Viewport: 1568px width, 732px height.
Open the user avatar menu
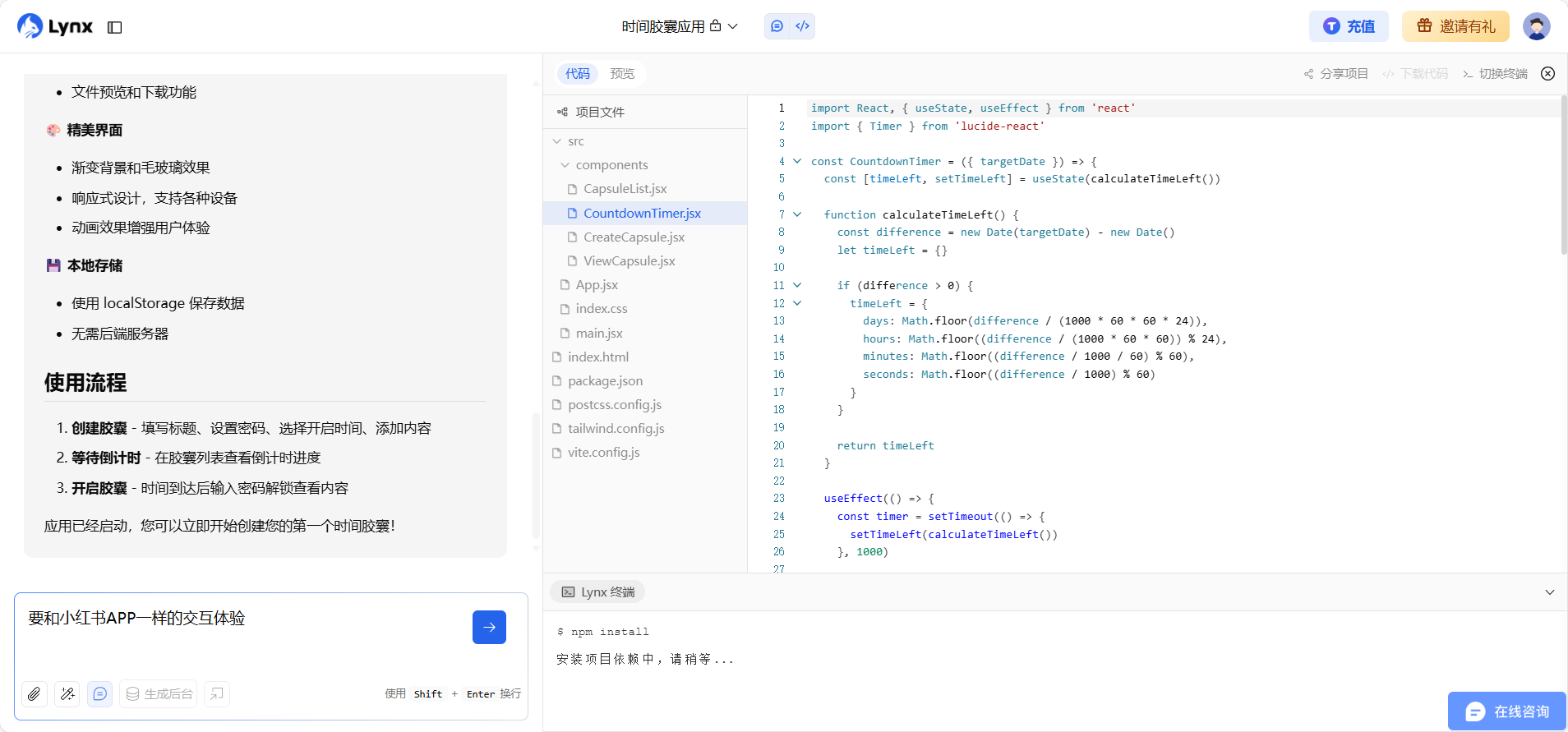pyautogui.click(x=1536, y=26)
